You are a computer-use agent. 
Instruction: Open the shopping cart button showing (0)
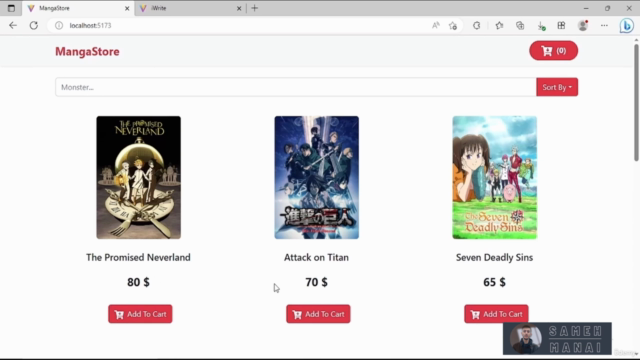point(553,51)
